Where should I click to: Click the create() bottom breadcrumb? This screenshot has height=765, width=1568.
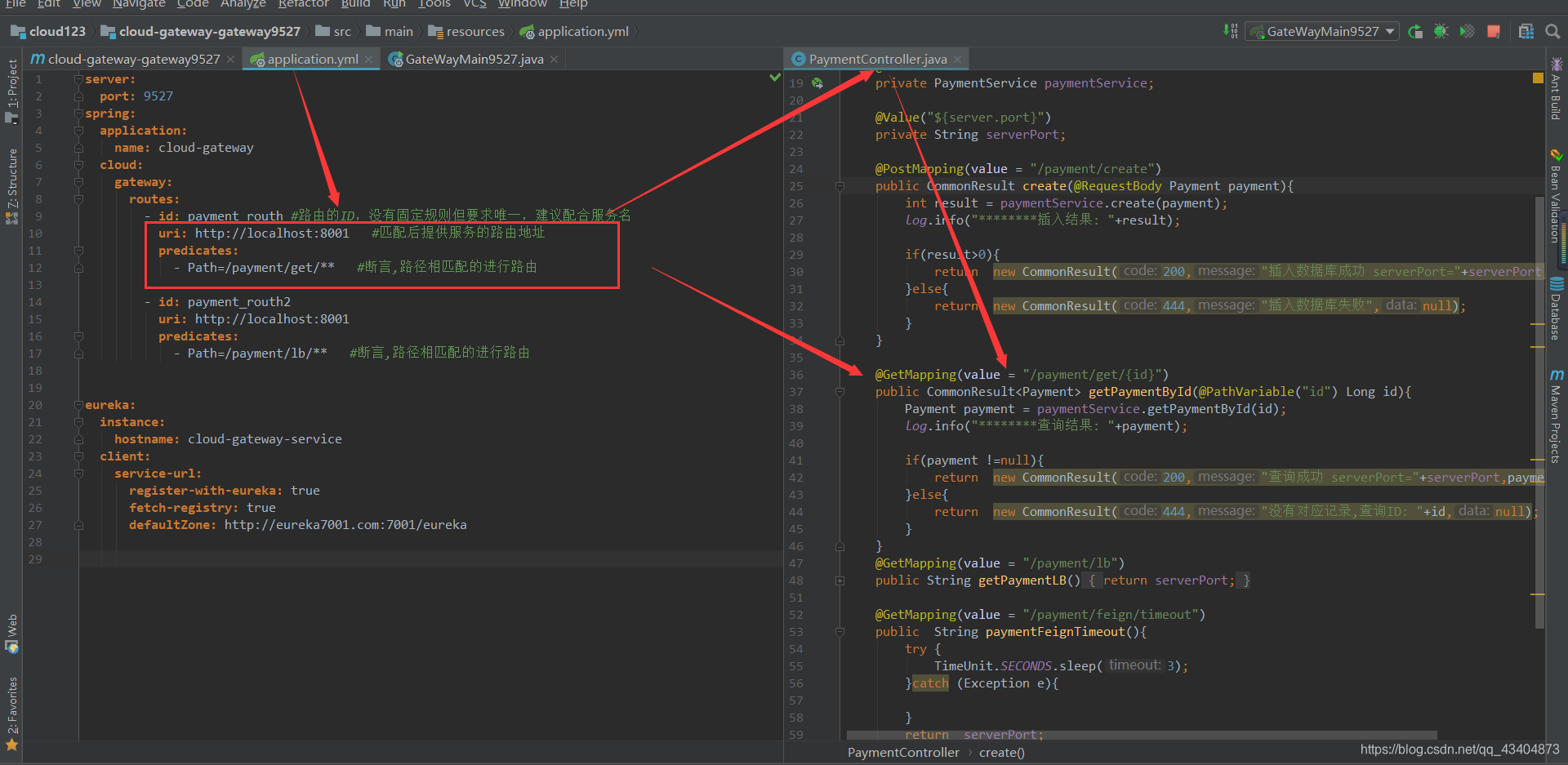(1002, 752)
